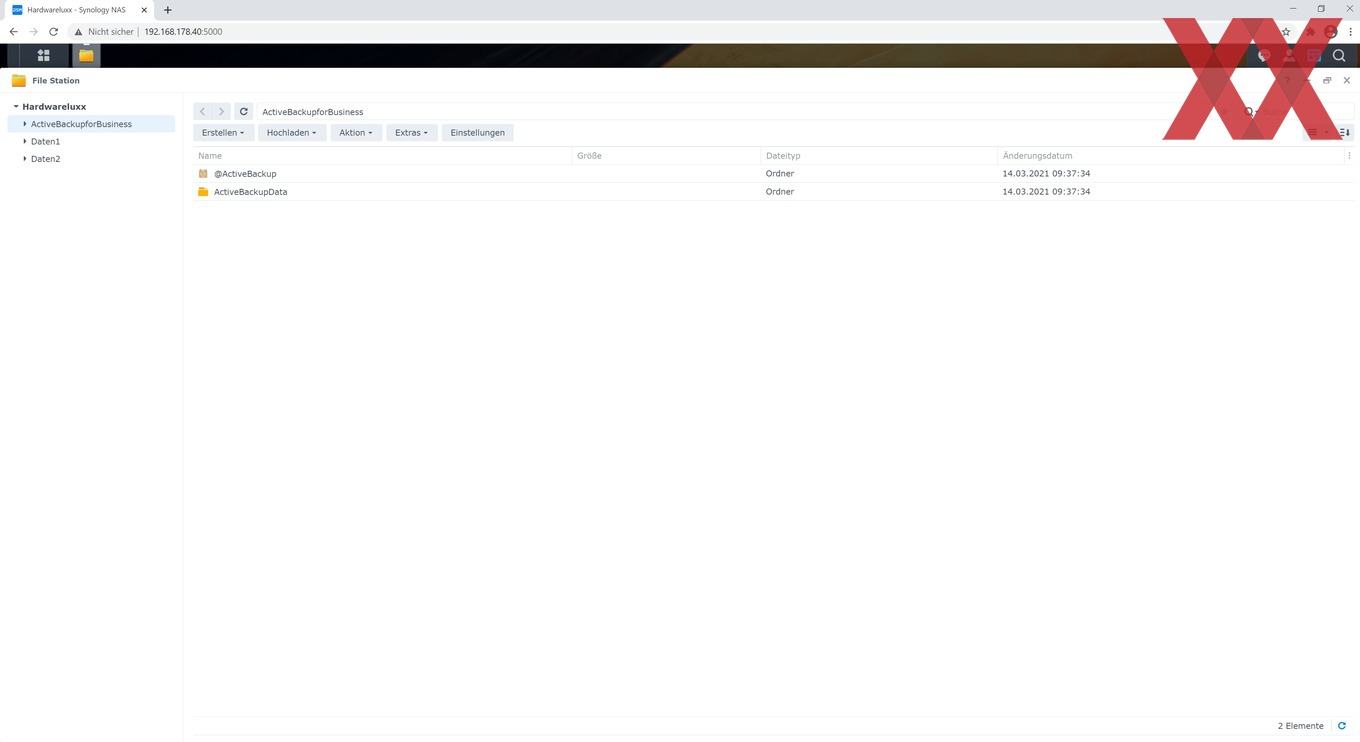Sort by the Größe column header
Viewport: 1360px width, 742px height.
(666, 156)
